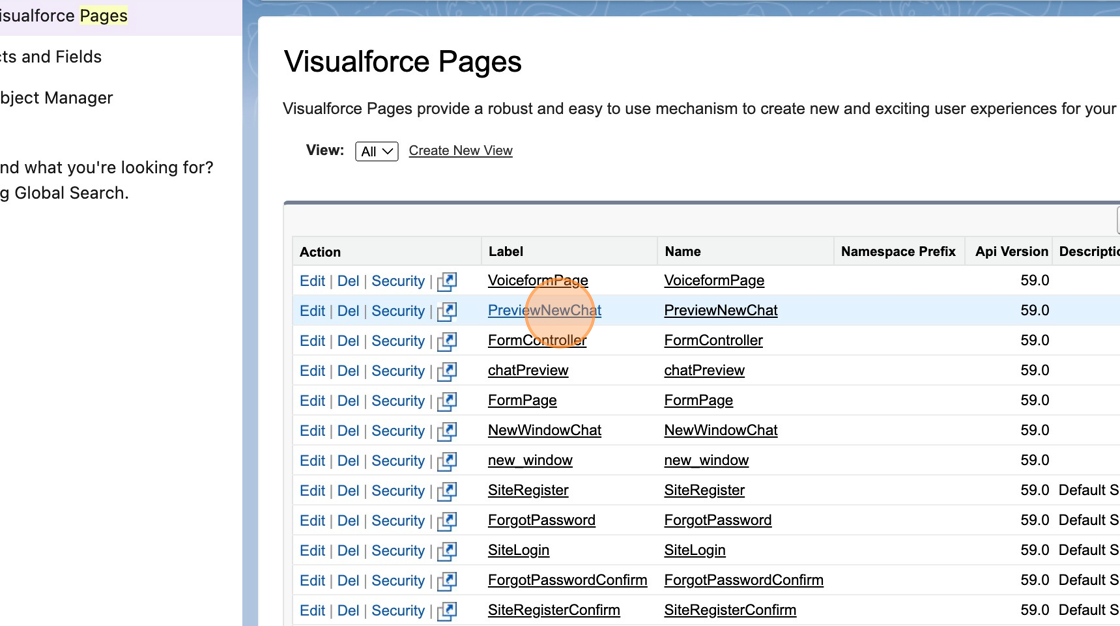
Task: Open preview icon for FormController row
Action: [447, 341]
